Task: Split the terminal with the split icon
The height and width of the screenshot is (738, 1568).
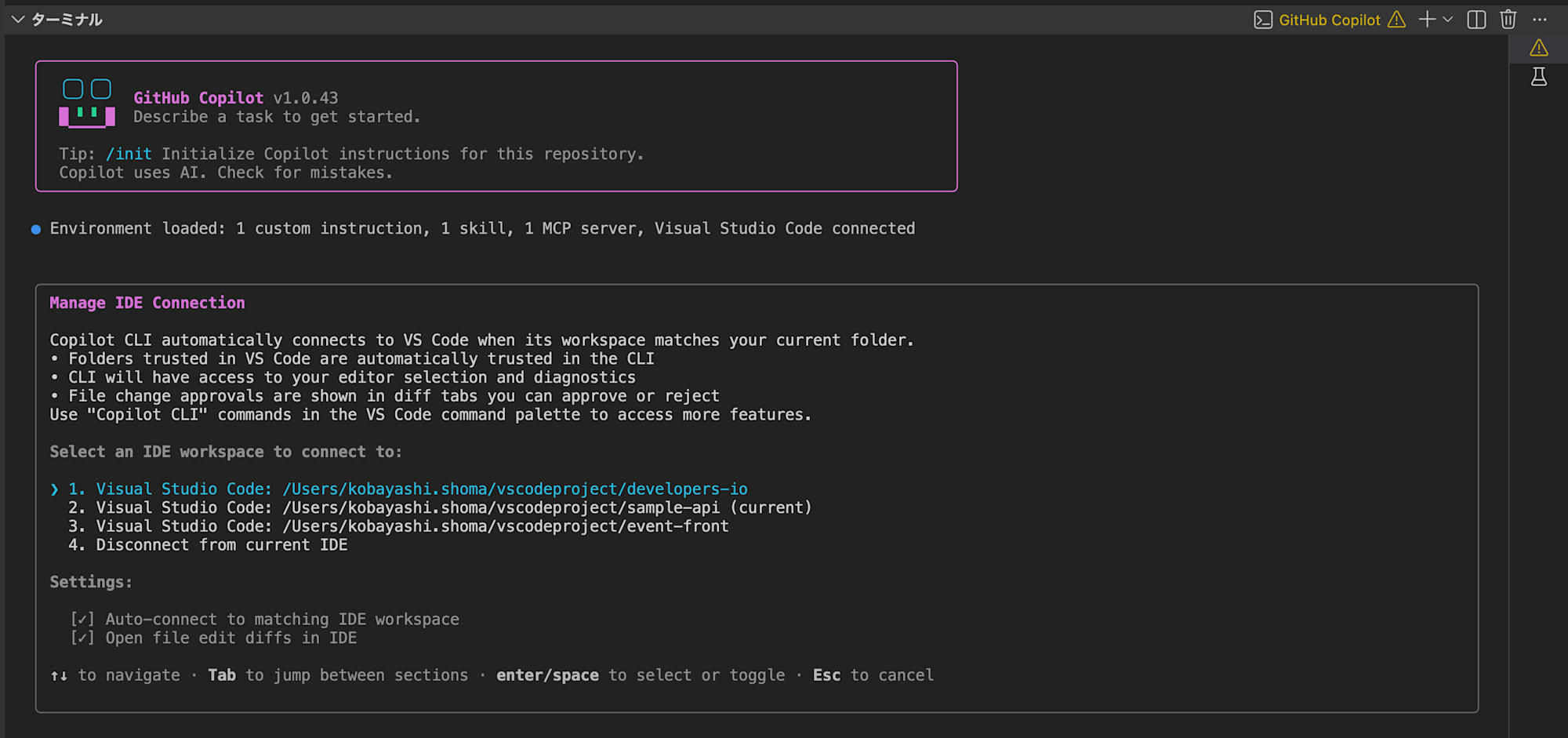Action: [x=1476, y=20]
